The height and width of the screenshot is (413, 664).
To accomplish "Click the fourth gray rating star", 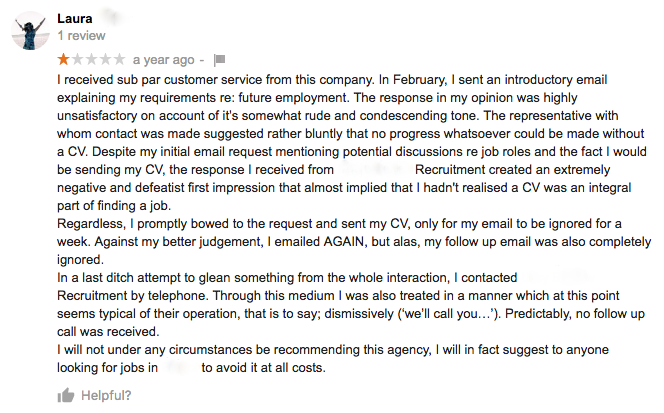I will pyautogui.click(x=105, y=60).
